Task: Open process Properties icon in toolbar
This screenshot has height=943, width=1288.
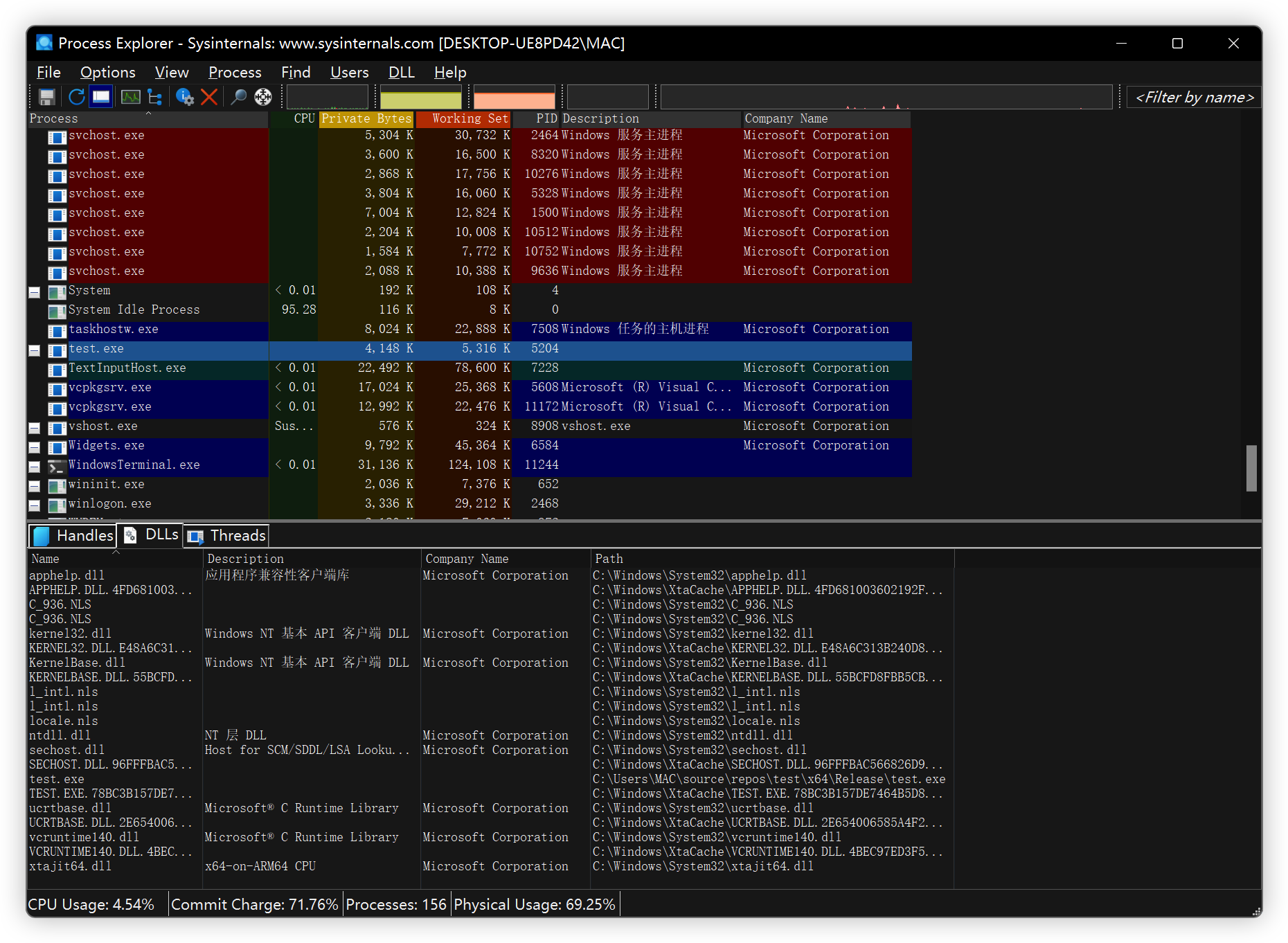Action: pos(184,97)
